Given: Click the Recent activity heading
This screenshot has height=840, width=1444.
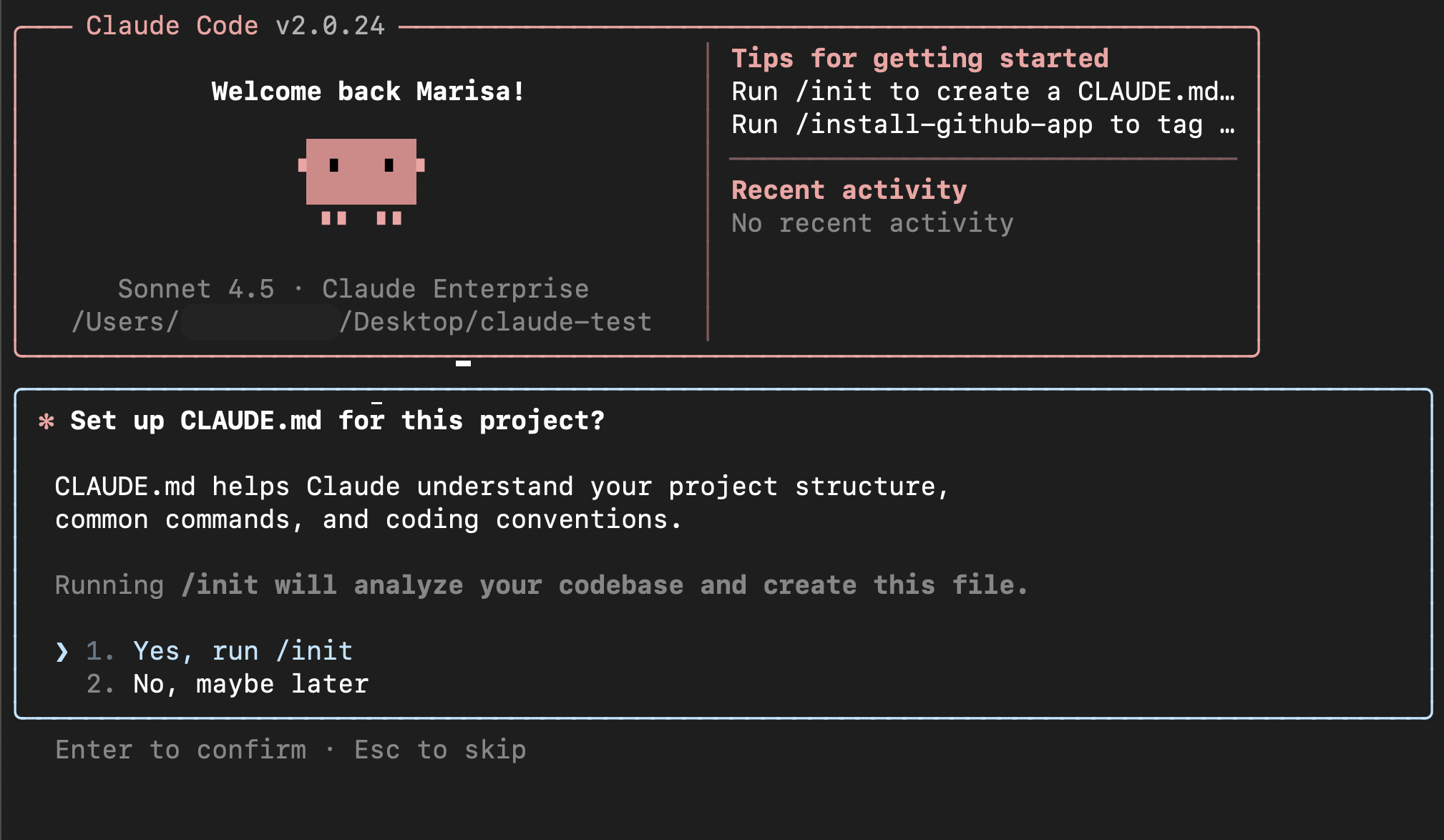Looking at the screenshot, I should point(849,190).
